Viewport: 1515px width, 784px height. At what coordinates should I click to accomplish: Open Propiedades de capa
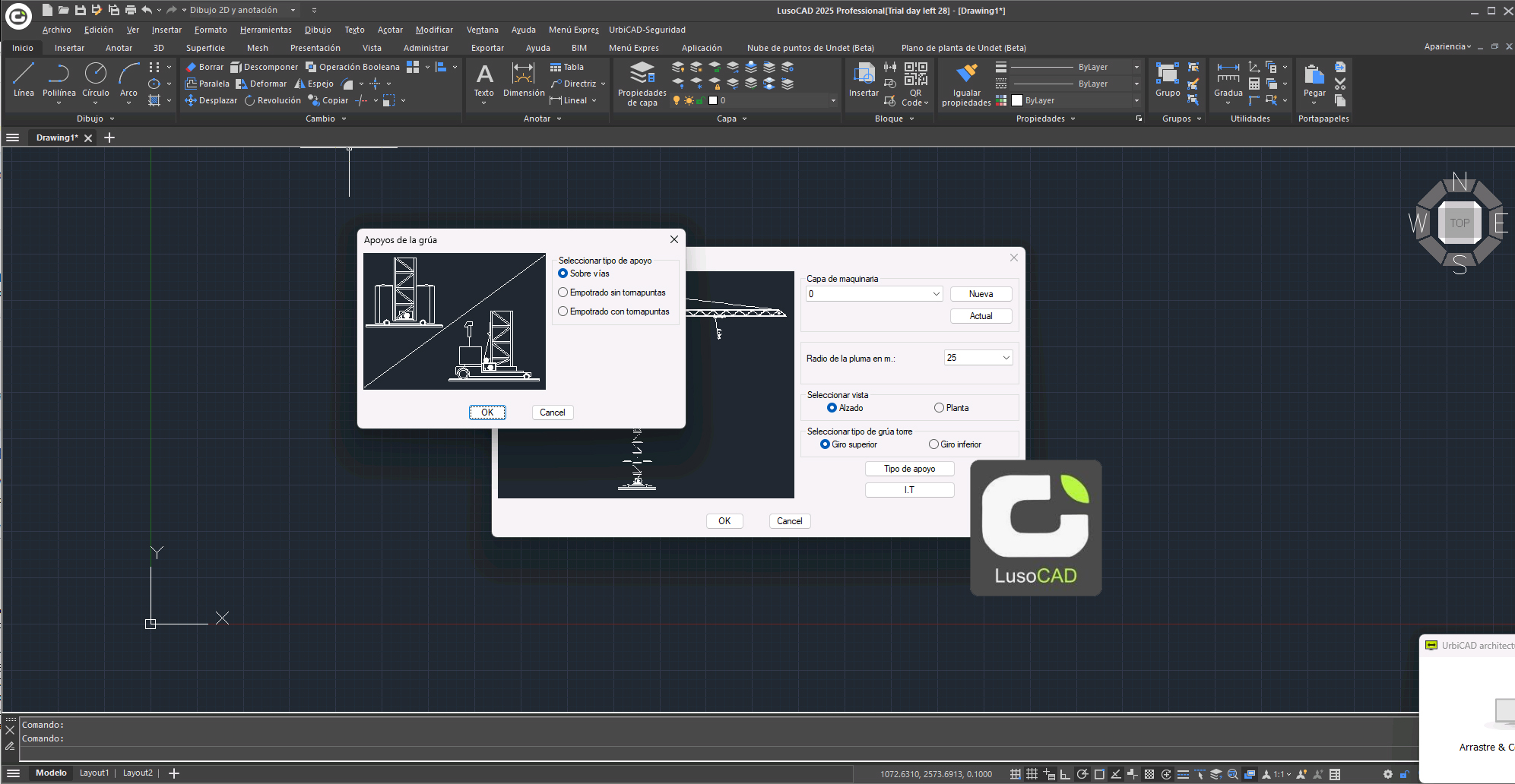click(x=642, y=84)
